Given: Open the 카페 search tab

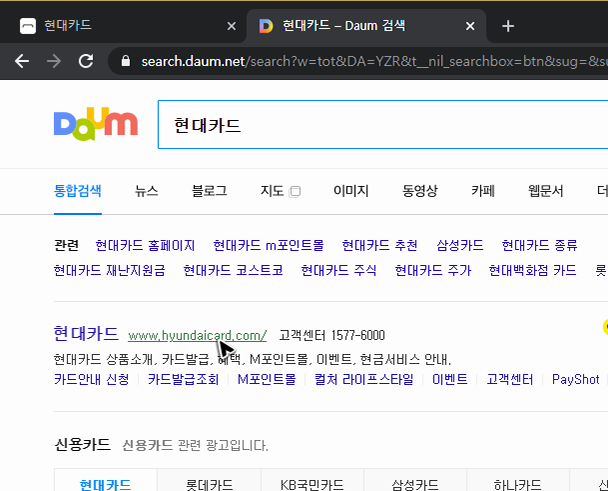Looking at the screenshot, I should click(x=483, y=191).
